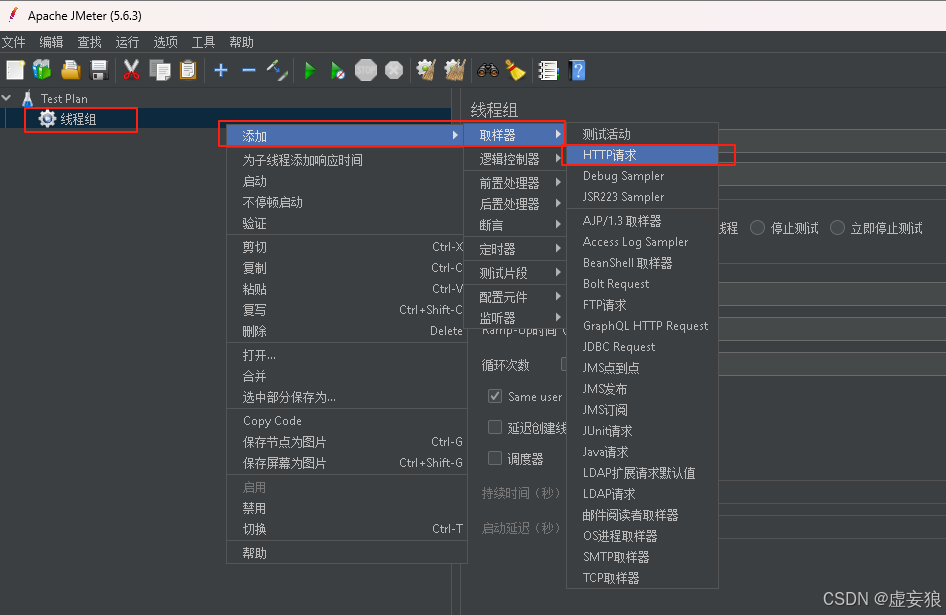Expand the 监听器 submenu
The height and width of the screenshot is (615, 946).
click(x=515, y=317)
